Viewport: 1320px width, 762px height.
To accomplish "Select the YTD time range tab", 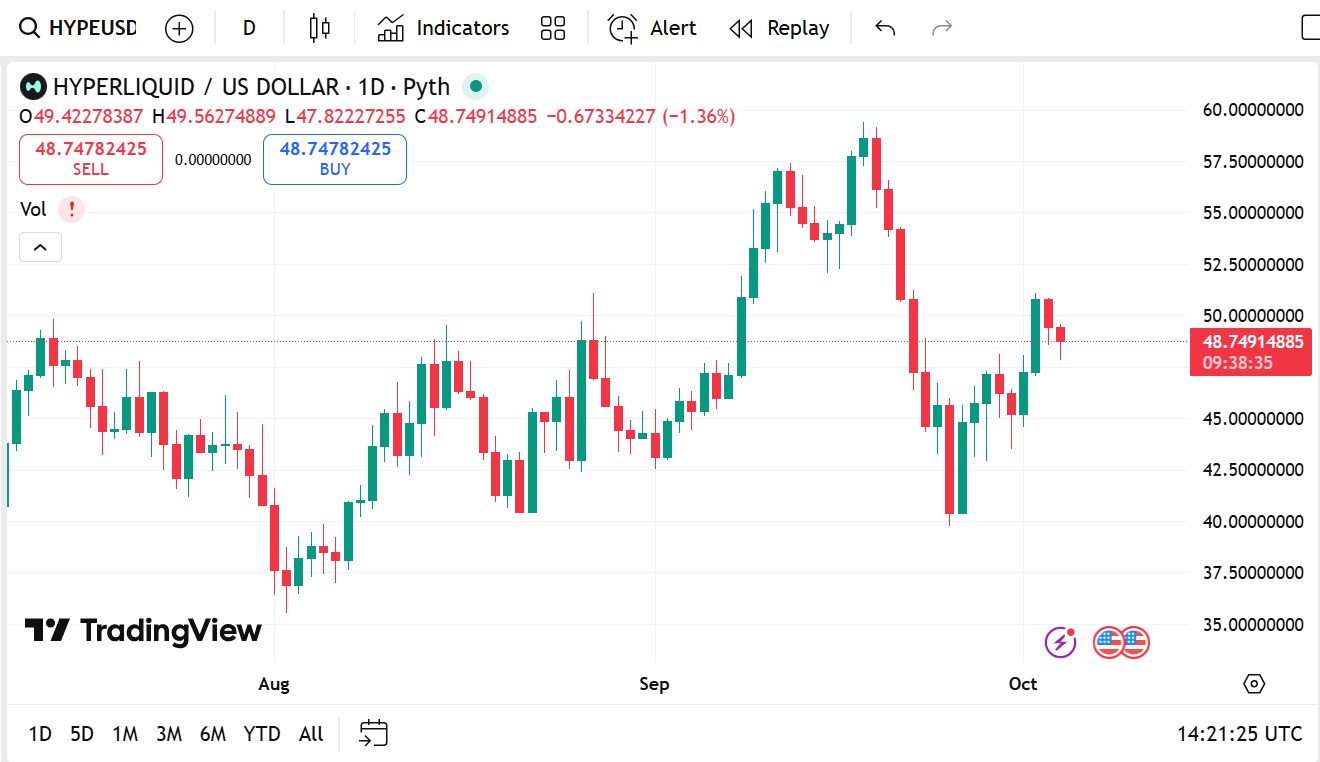I will tap(262, 734).
